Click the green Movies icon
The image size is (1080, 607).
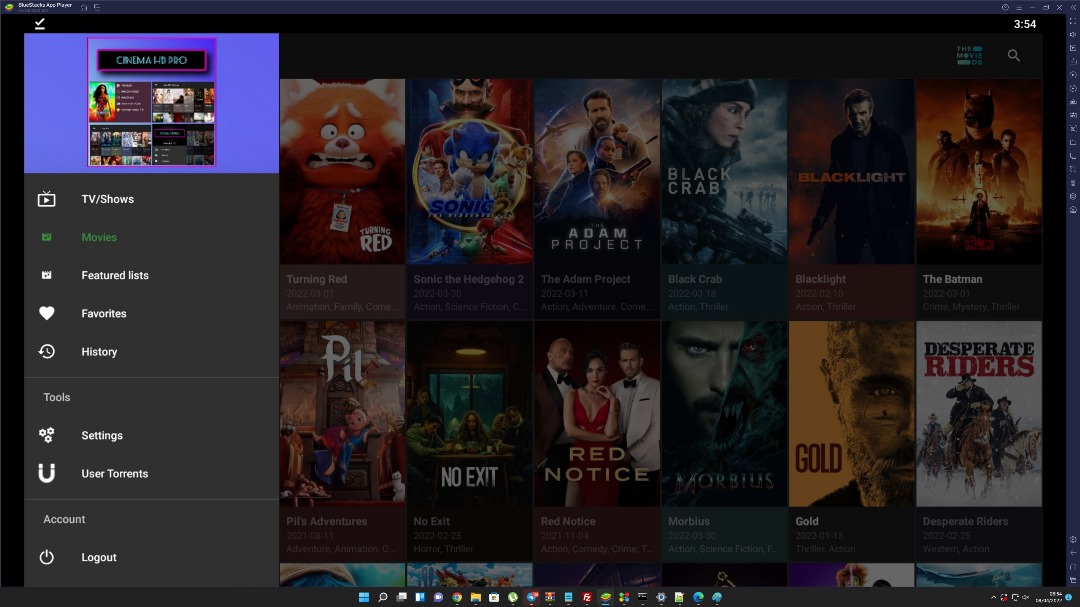[46, 237]
